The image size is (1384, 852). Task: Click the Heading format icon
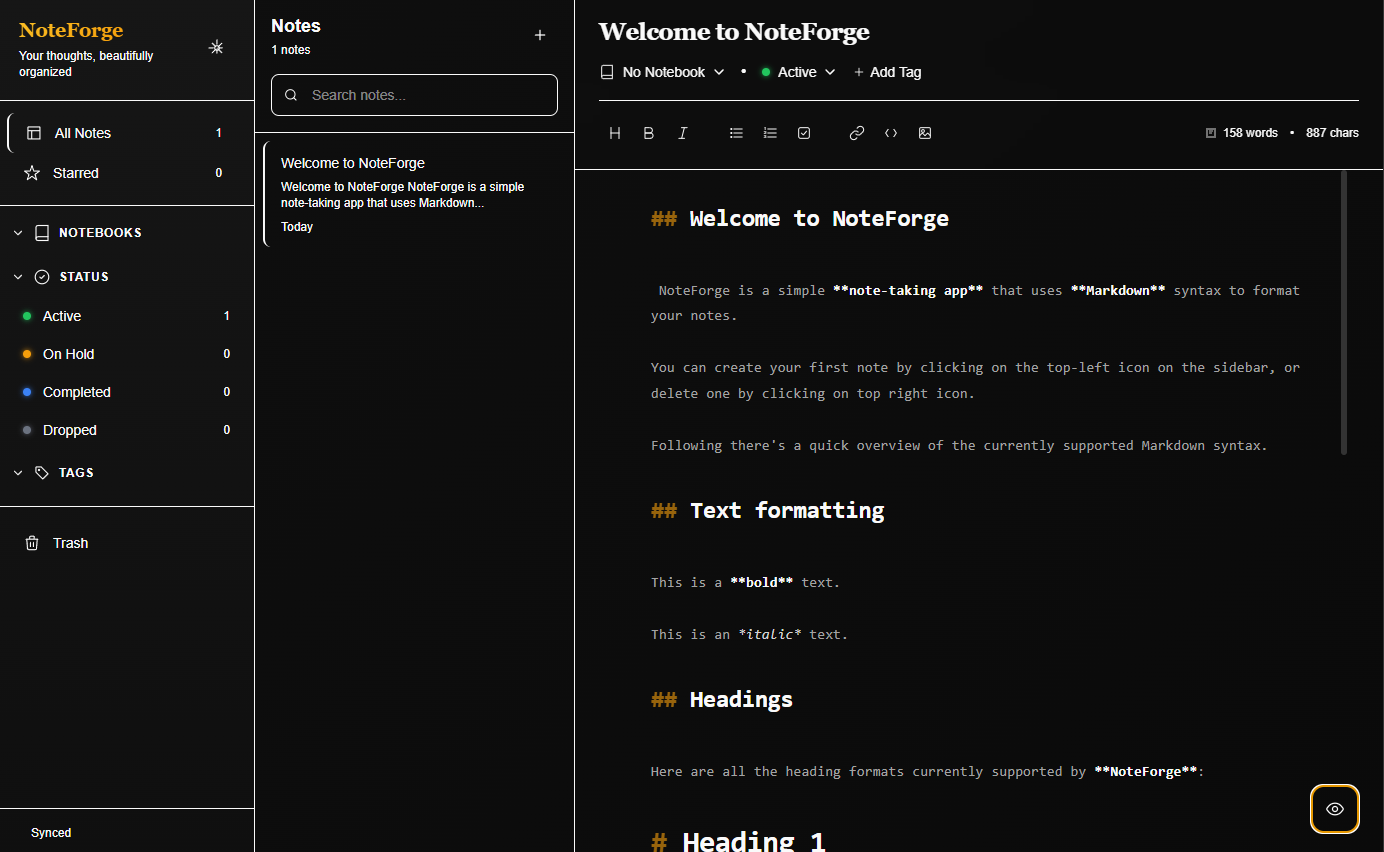click(615, 133)
